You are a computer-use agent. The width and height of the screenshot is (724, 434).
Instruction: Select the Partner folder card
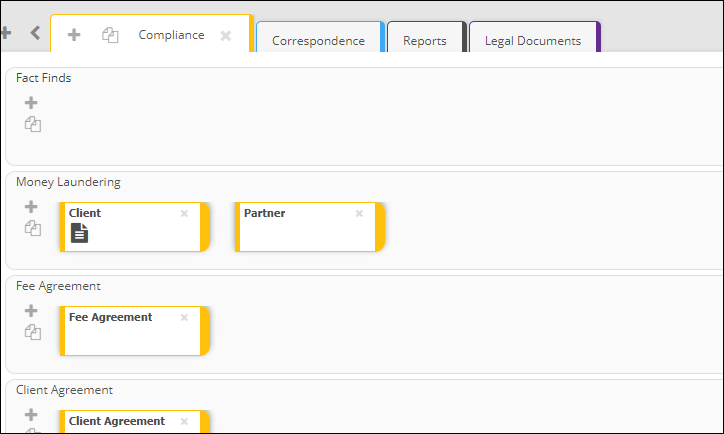[x=310, y=227]
